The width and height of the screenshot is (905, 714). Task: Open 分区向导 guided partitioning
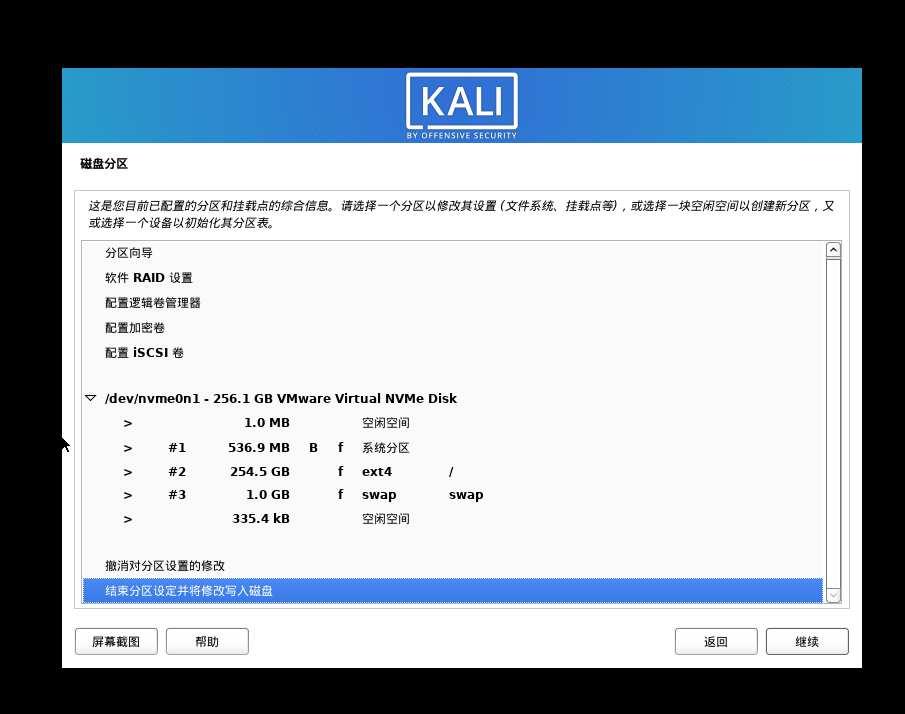click(129, 253)
